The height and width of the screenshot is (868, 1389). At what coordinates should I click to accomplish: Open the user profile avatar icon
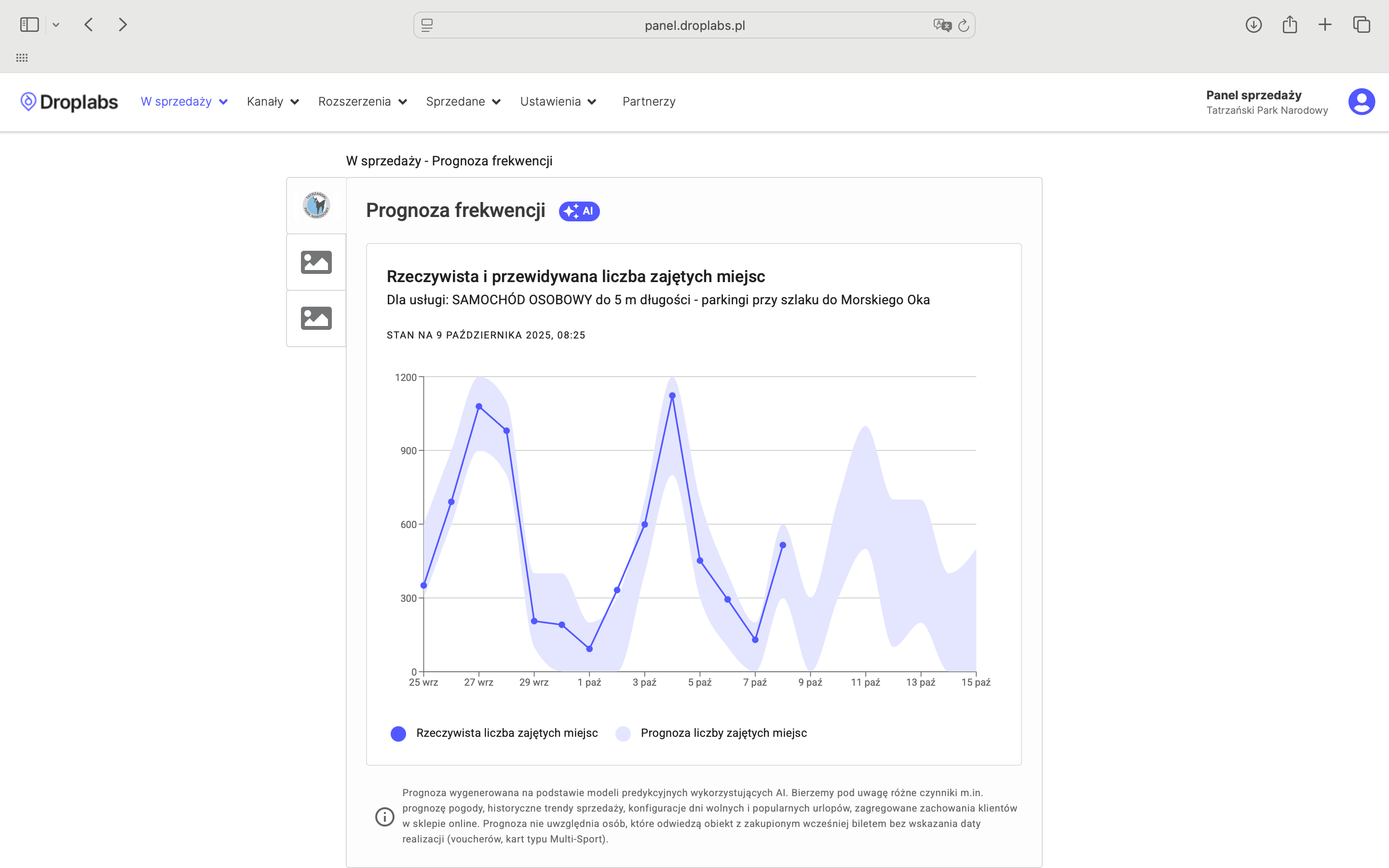(x=1361, y=102)
